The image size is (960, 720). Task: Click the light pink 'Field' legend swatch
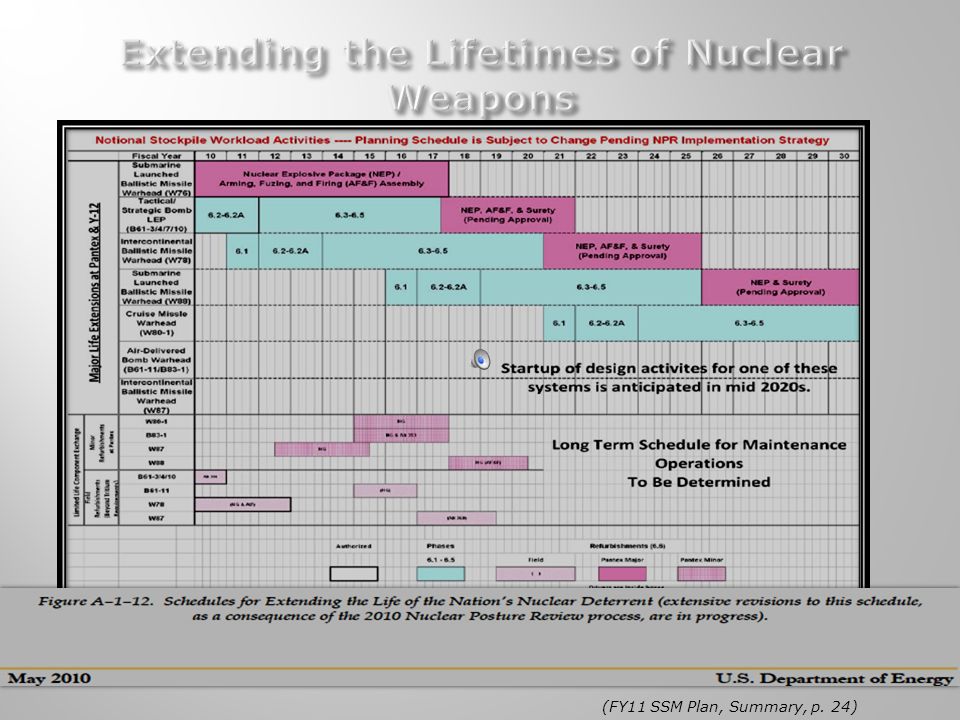(536, 574)
